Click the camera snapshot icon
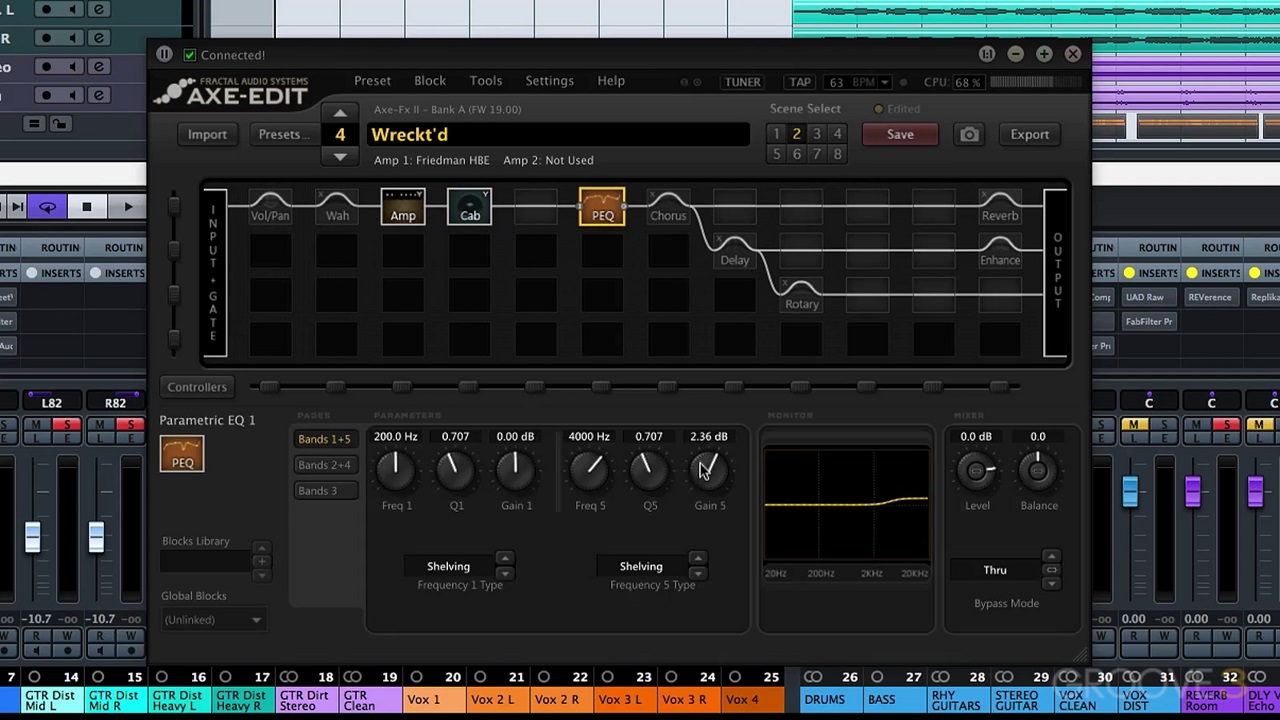The height and width of the screenshot is (720, 1280). (969, 134)
